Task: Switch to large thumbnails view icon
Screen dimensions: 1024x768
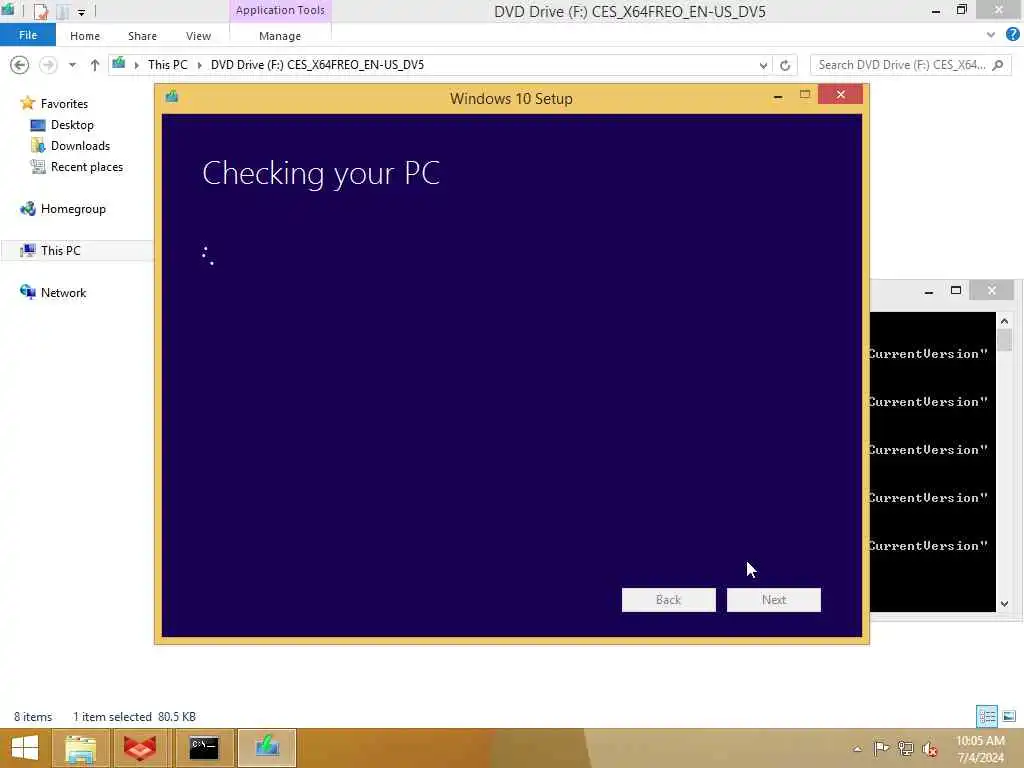Action: (x=1009, y=716)
